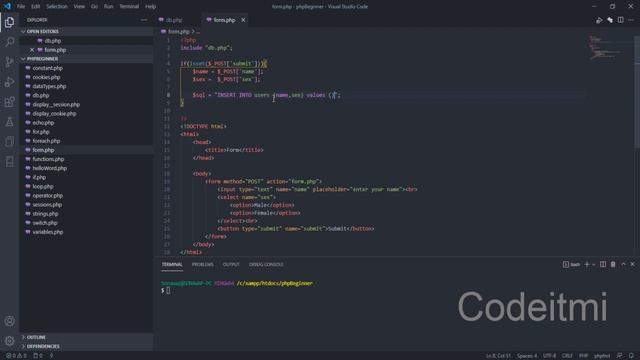Open the Edit menu
This screenshot has width=640, height=360.
tap(36, 7)
